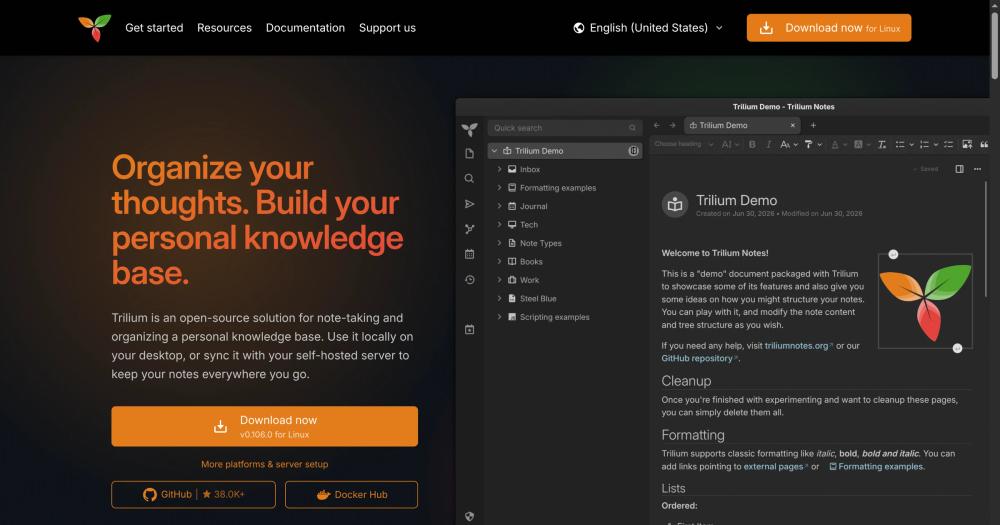1000x525 pixels.
Task: Close the Trilium Demo tab
Action: pos(793,125)
